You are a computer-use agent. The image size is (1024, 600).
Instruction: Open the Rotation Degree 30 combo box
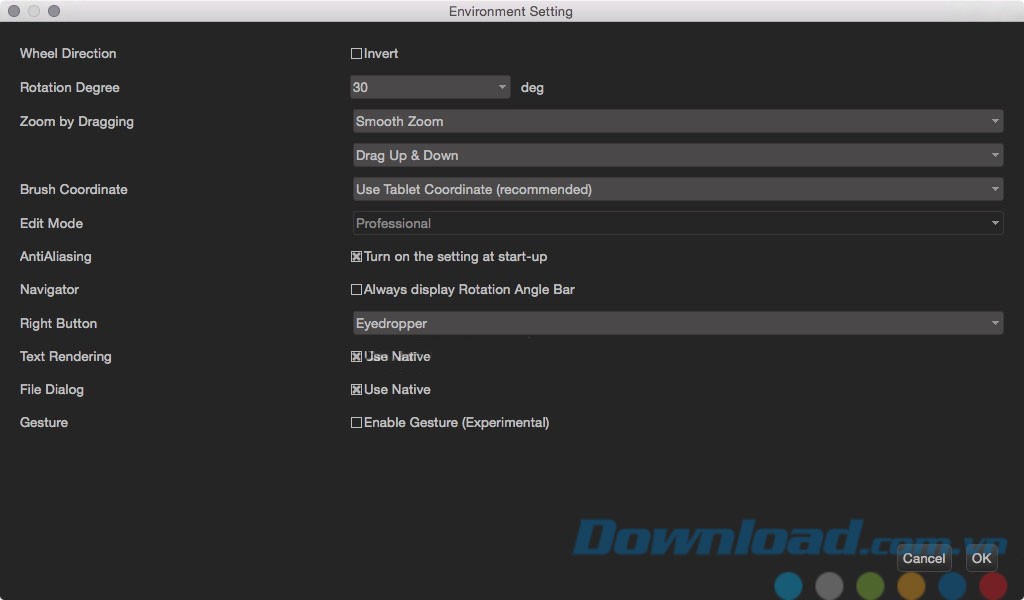tap(430, 88)
